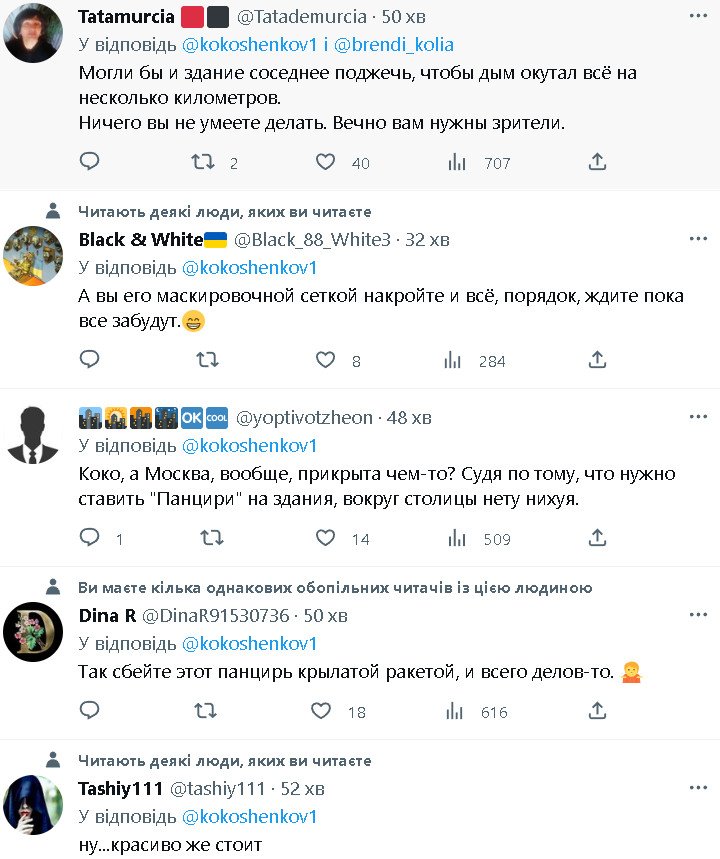Retweet Dina R's tweet
The image size is (720, 859).
click(204, 712)
